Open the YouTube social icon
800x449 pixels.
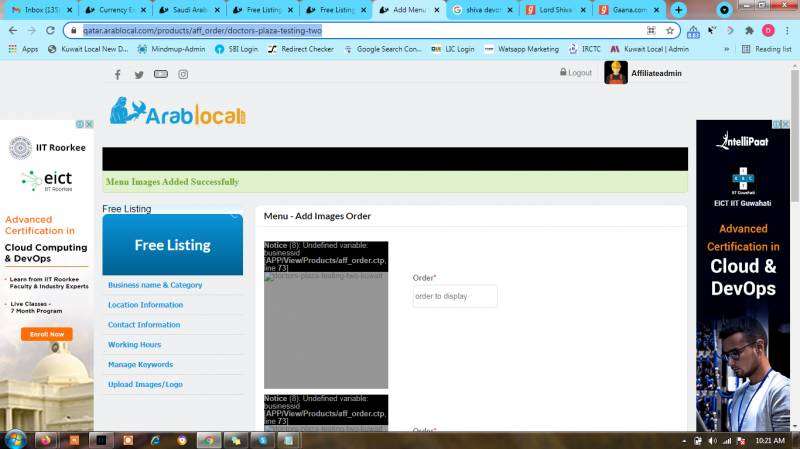click(x=161, y=74)
